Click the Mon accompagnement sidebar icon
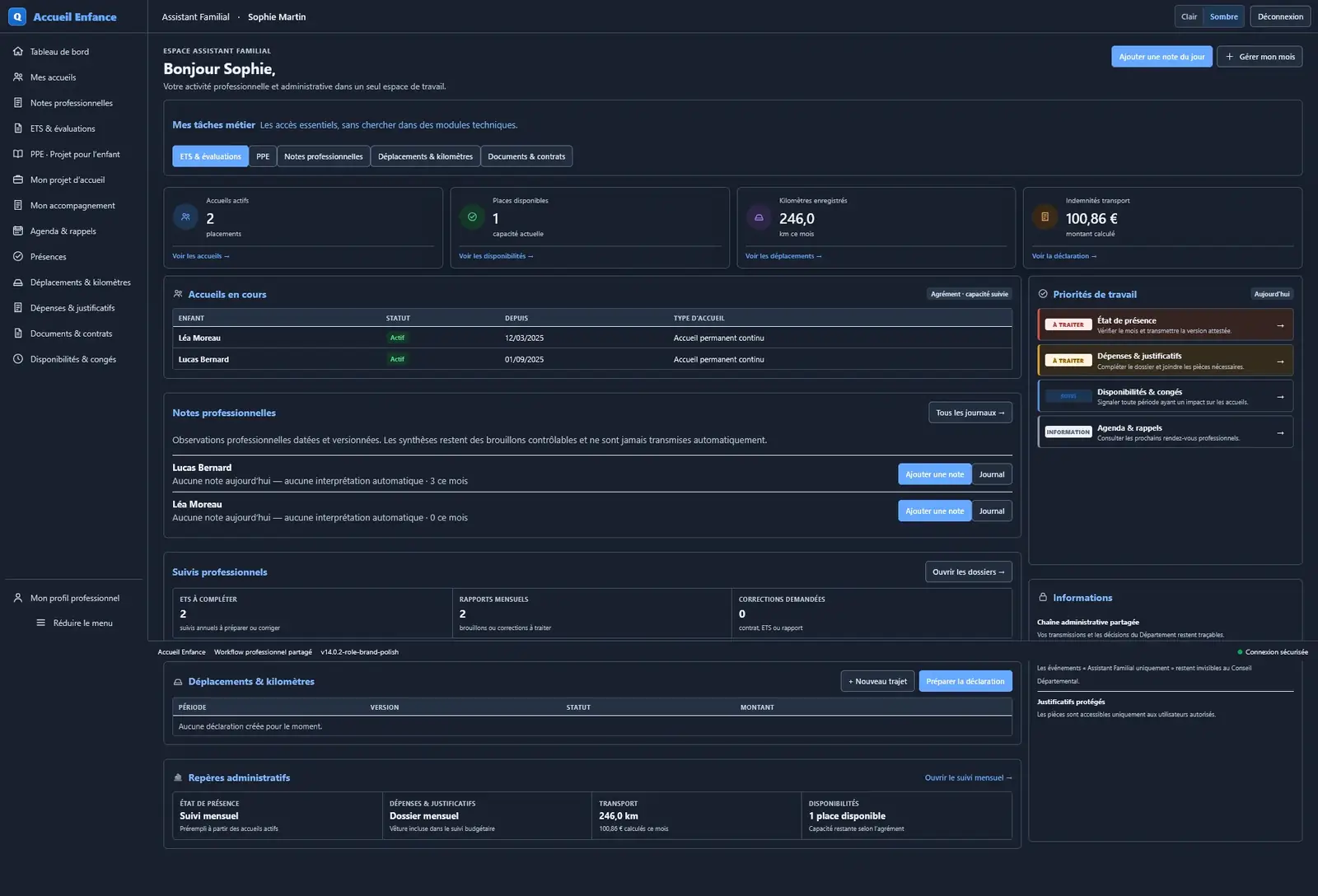 point(18,205)
